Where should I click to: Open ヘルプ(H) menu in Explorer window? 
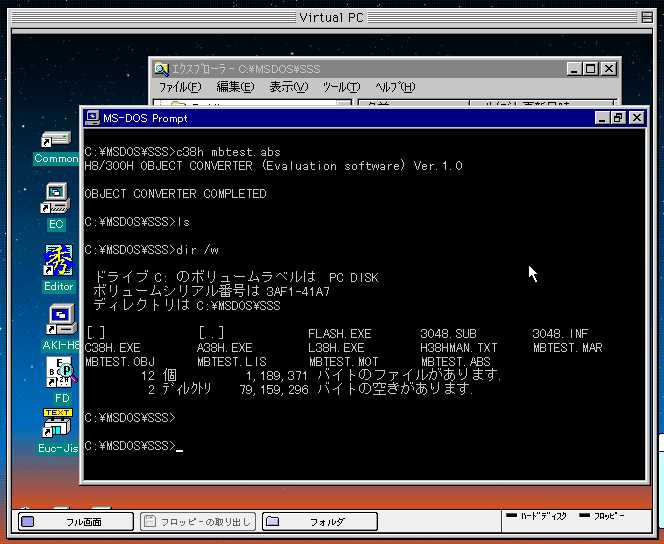(x=395, y=87)
